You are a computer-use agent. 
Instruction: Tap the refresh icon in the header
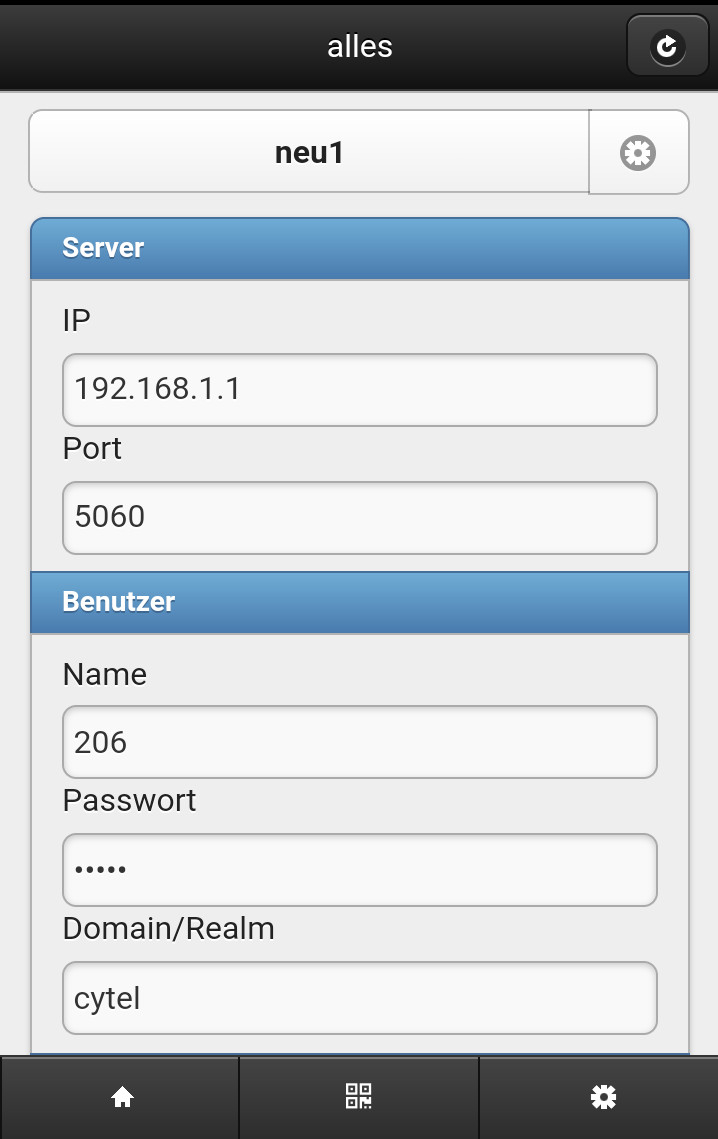click(667, 46)
